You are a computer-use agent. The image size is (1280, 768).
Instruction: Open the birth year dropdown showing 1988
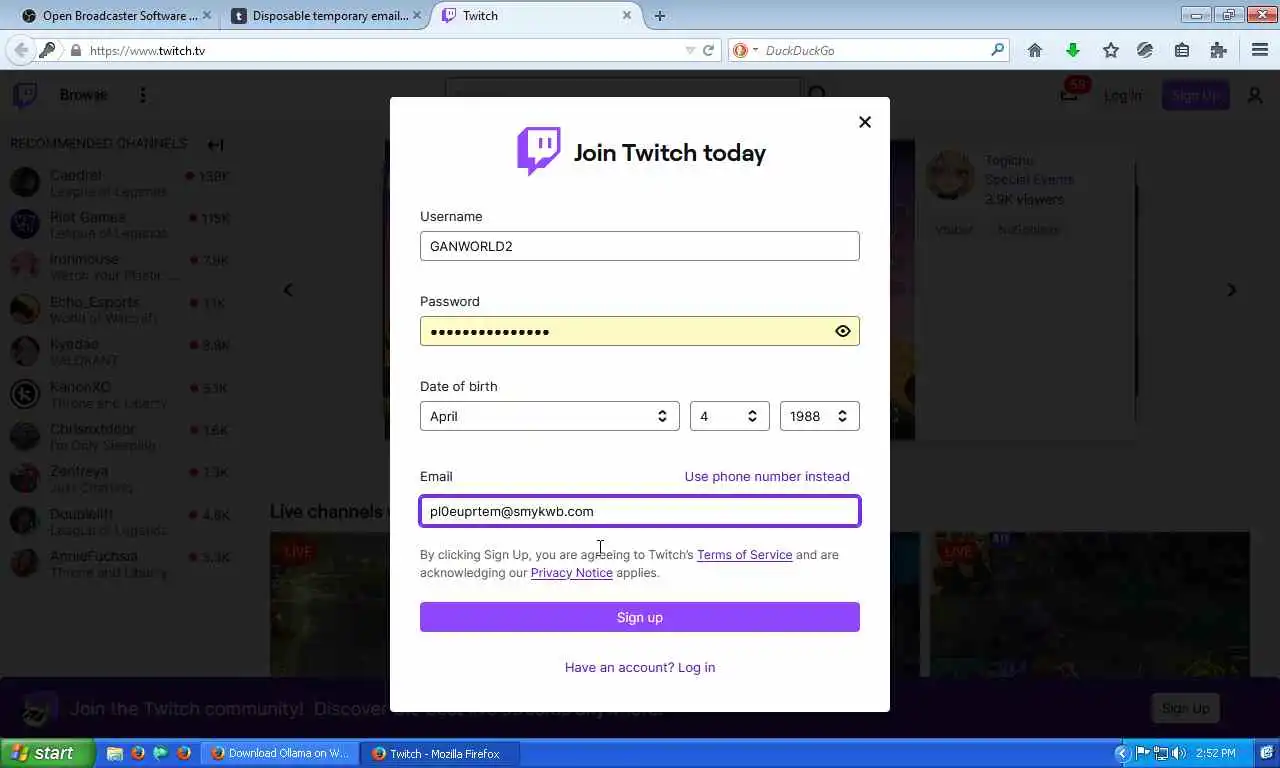click(x=819, y=416)
